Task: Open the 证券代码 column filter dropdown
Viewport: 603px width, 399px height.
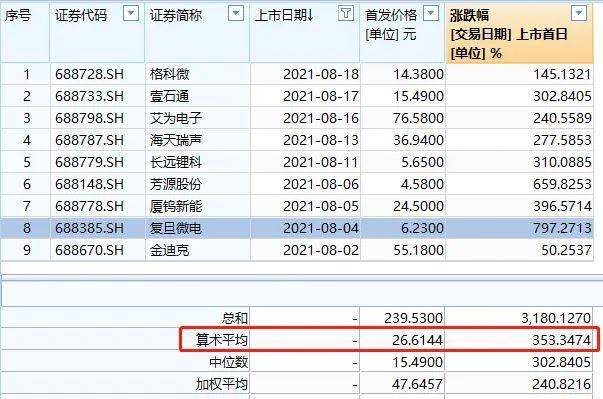Action: coord(131,13)
